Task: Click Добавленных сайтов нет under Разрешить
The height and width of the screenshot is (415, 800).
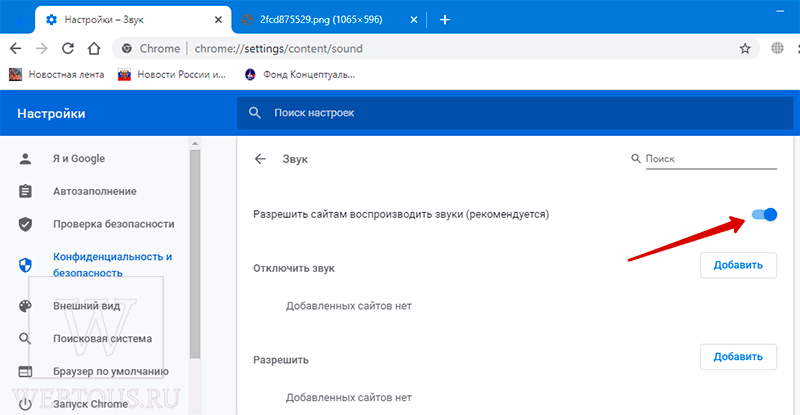Action: click(x=348, y=397)
